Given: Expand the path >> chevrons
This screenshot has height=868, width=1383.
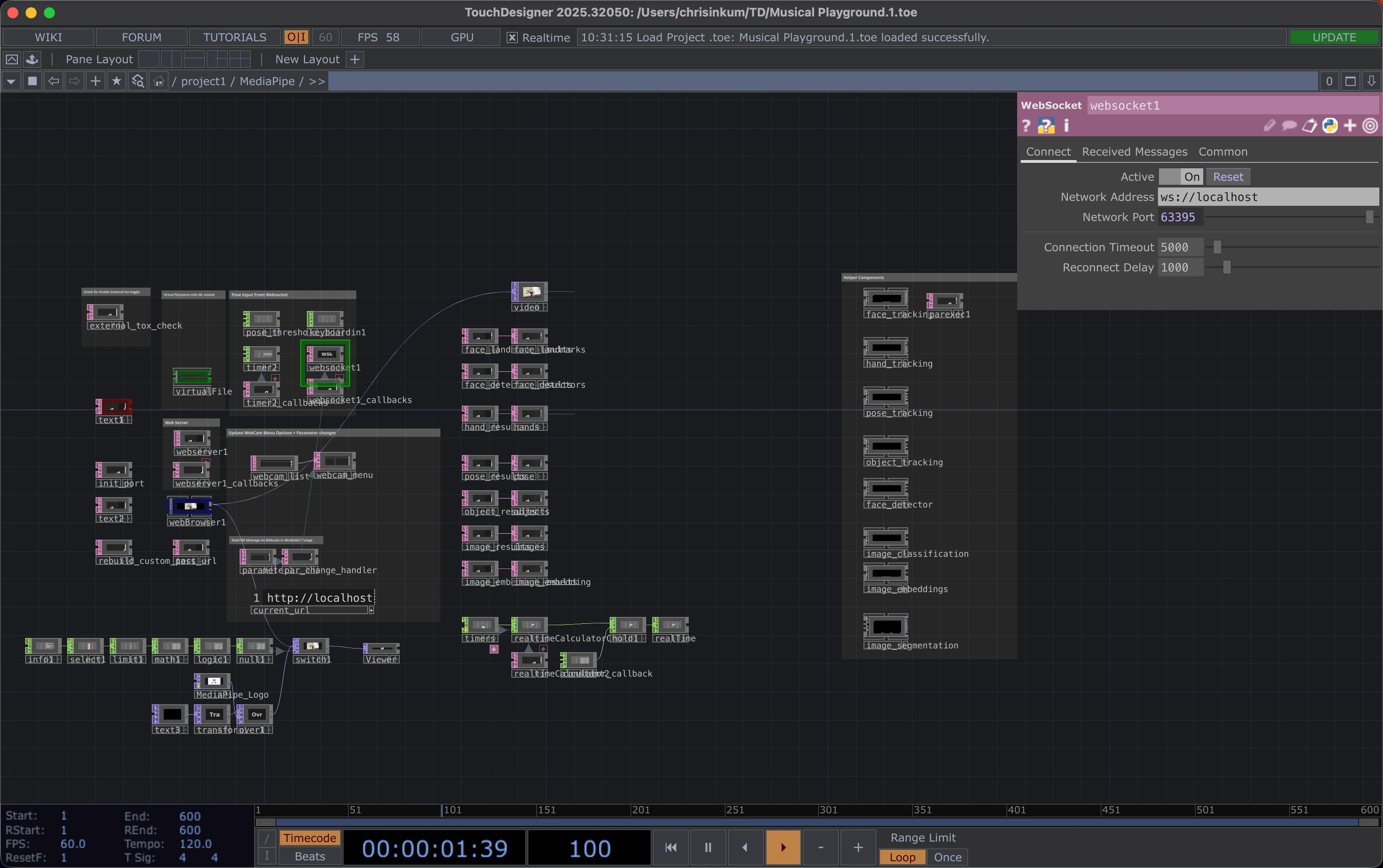Looking at the screenshot, I should pos(317,81).
